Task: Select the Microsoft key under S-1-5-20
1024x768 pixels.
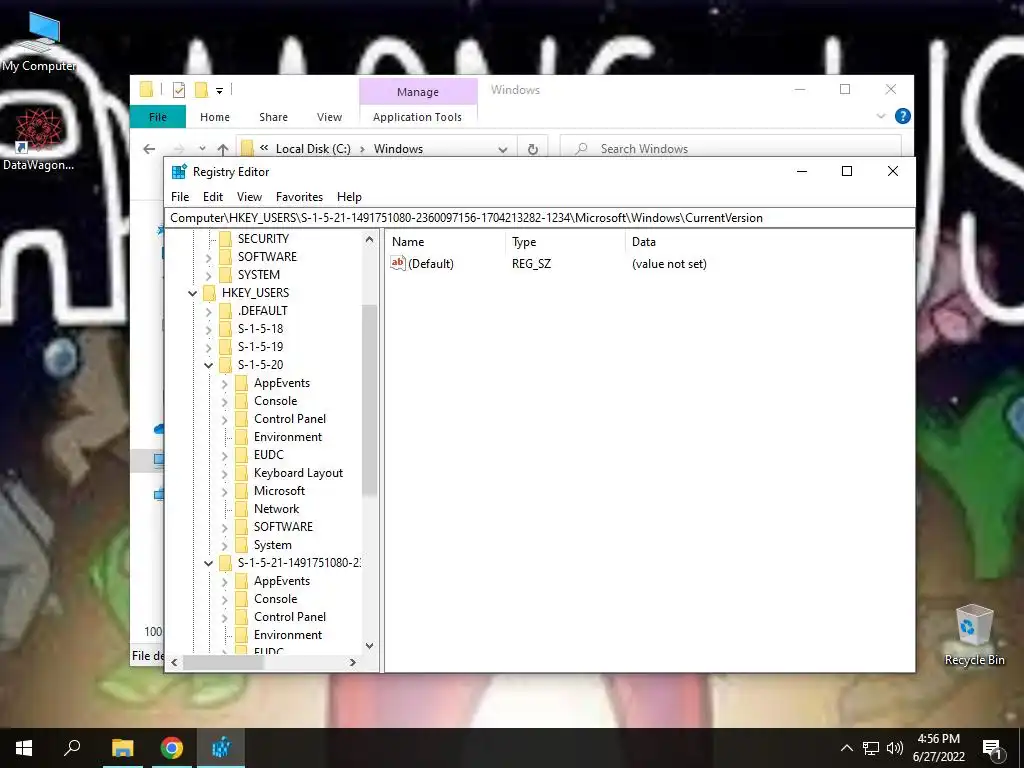Action: (x=279, y=491)
